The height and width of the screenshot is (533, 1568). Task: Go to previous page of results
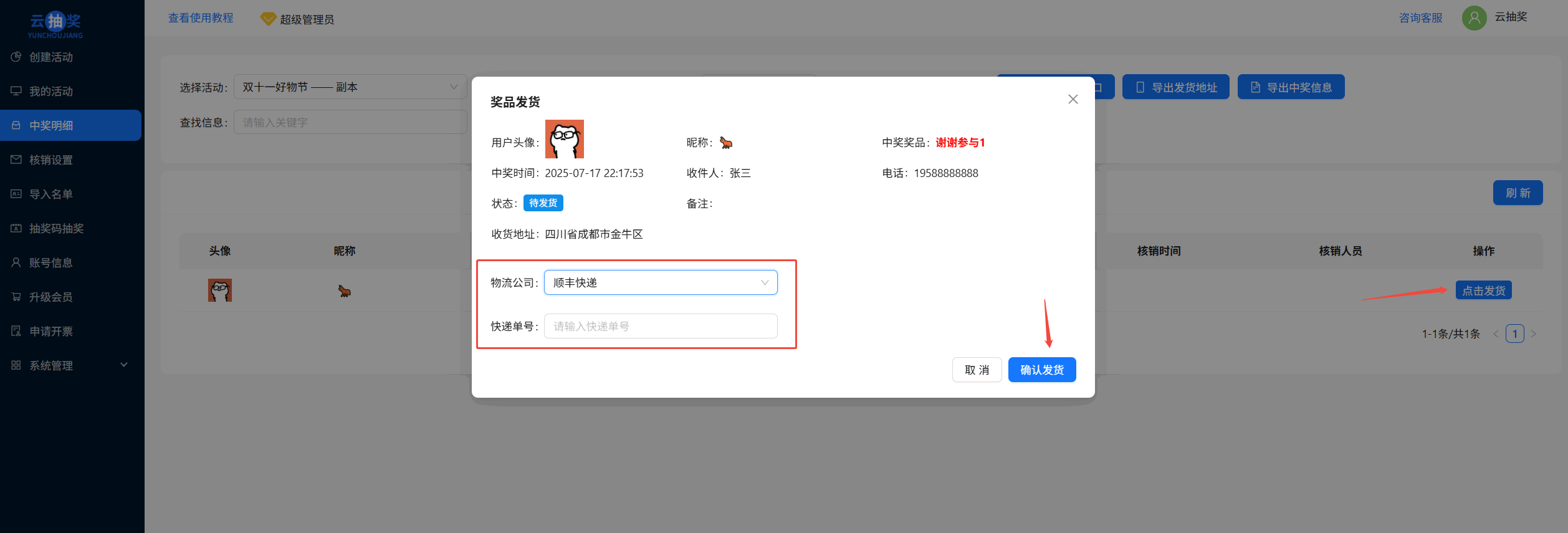tap(1496, 334)
